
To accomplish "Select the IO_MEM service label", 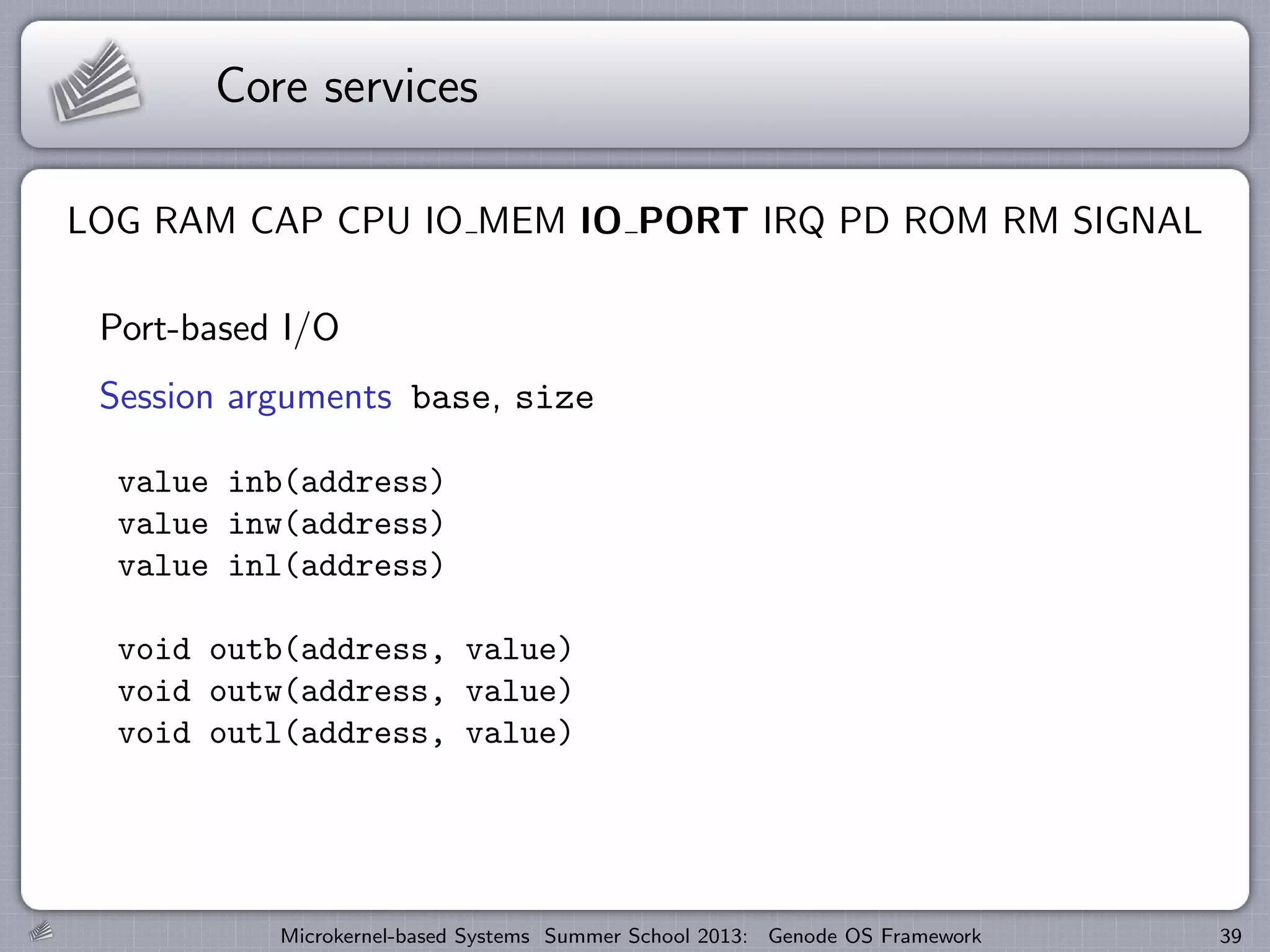I will coord(495,221).
